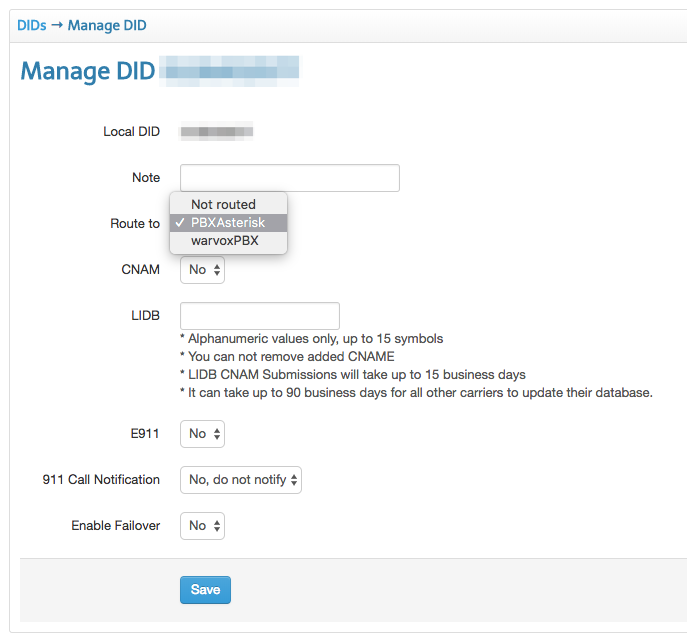Open the 911 Call Notification dropdown
This screenshot has height=634, width=687.
tap(240, 480)
